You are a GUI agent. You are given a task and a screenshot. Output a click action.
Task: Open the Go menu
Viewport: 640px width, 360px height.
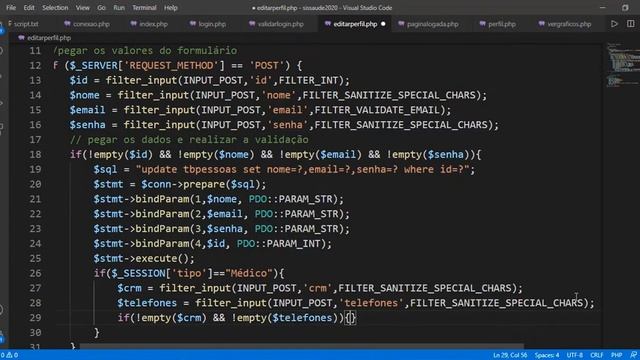101,8
